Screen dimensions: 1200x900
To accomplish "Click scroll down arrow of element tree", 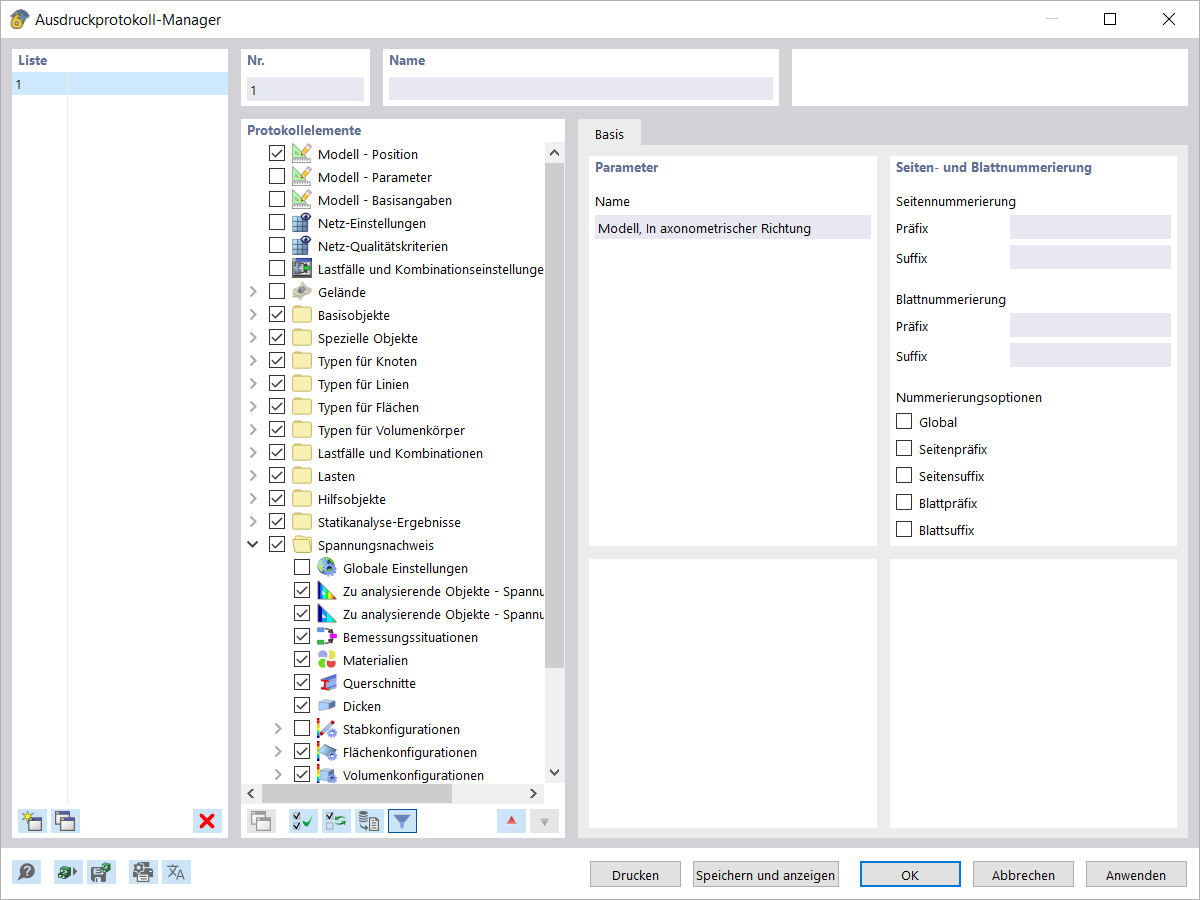I will pos(555,773).
